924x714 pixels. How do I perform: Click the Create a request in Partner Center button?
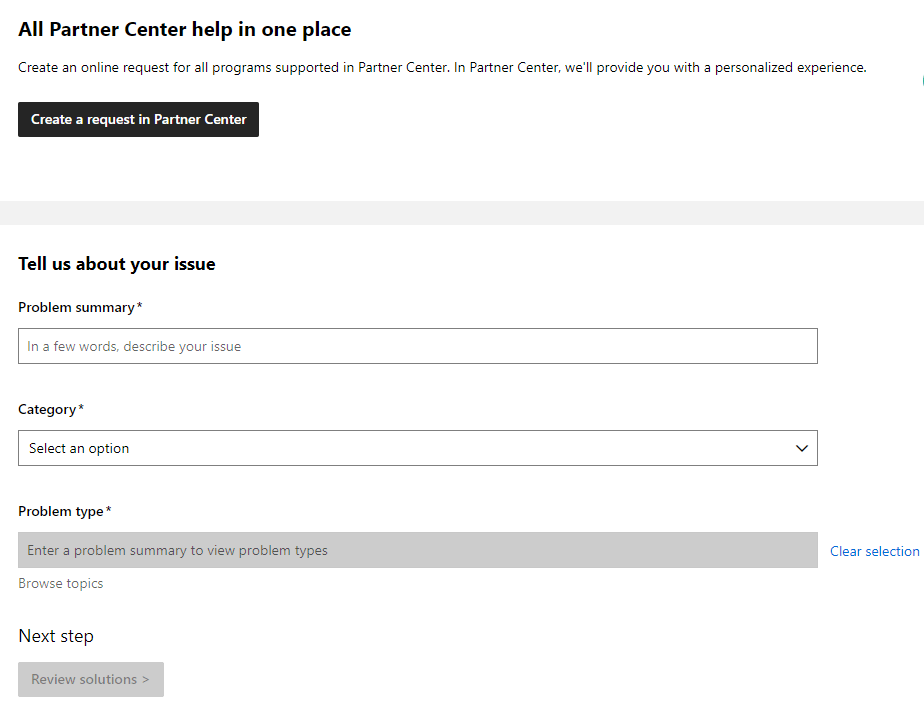click(138, 120)
